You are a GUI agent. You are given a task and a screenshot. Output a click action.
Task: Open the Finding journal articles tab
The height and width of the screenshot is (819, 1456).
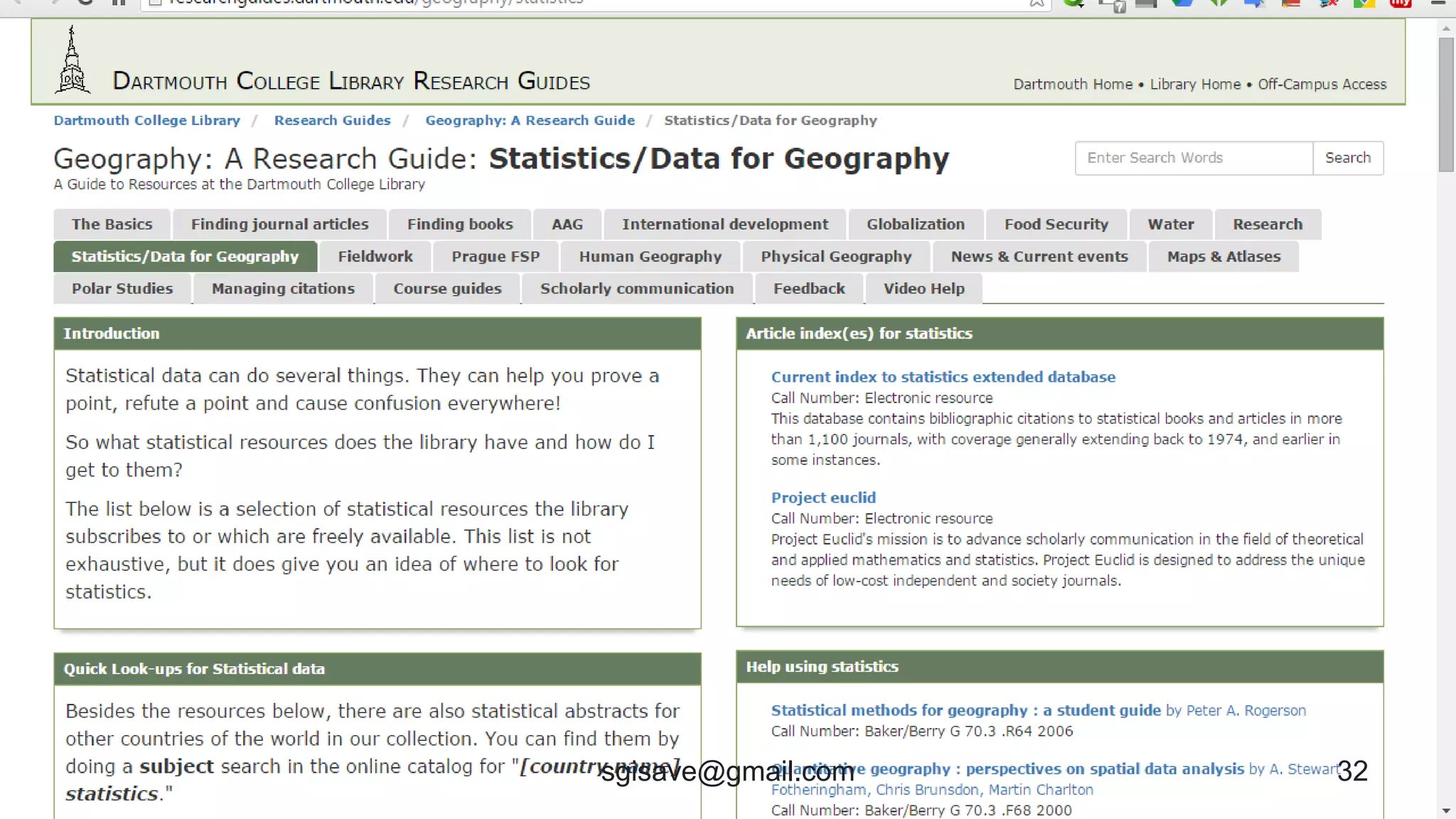pos(279,225)
